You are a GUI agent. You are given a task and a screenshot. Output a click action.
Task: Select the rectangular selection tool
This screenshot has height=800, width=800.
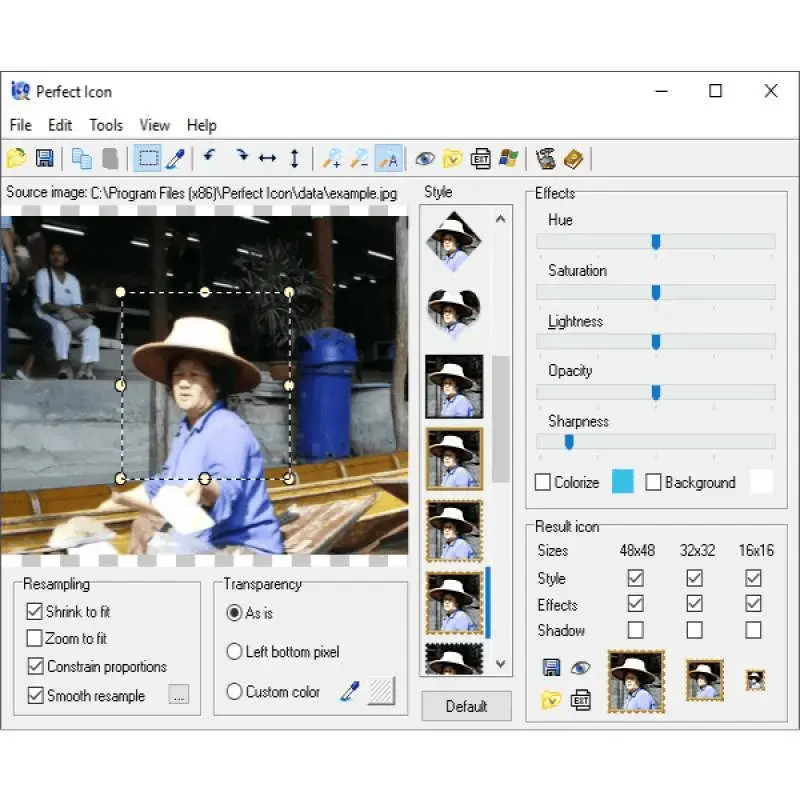pyautogui.click(x=147, y=158)
